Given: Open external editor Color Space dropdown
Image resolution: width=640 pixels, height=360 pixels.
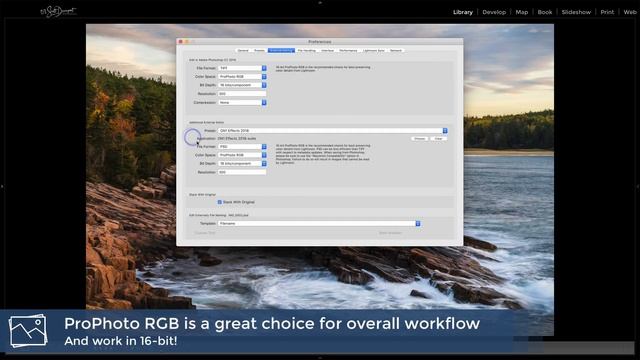Looking at the screenshot, I should click(242, 155).
